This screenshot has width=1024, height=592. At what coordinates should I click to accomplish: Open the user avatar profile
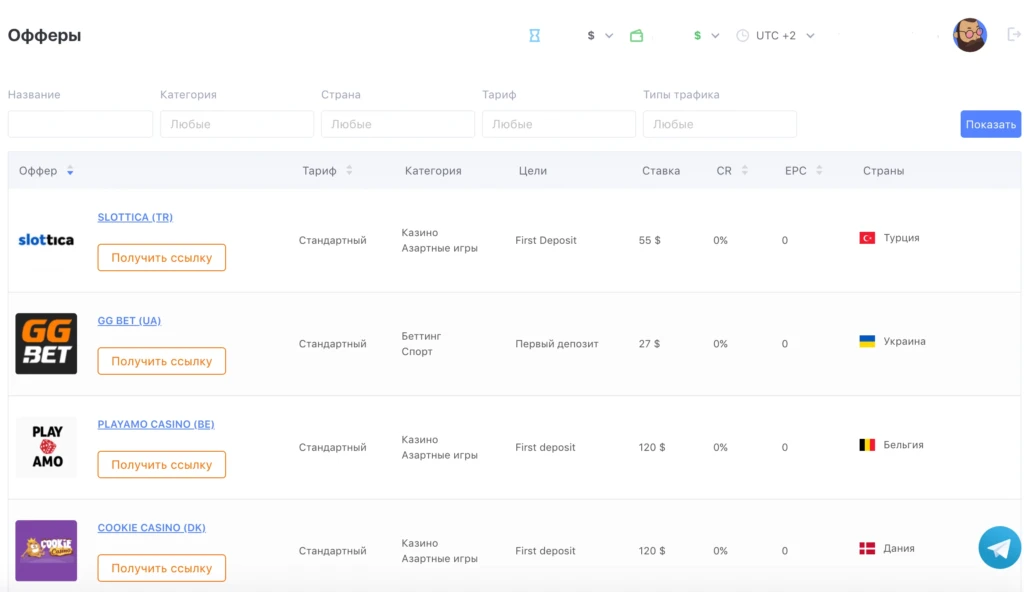(970, 35)
